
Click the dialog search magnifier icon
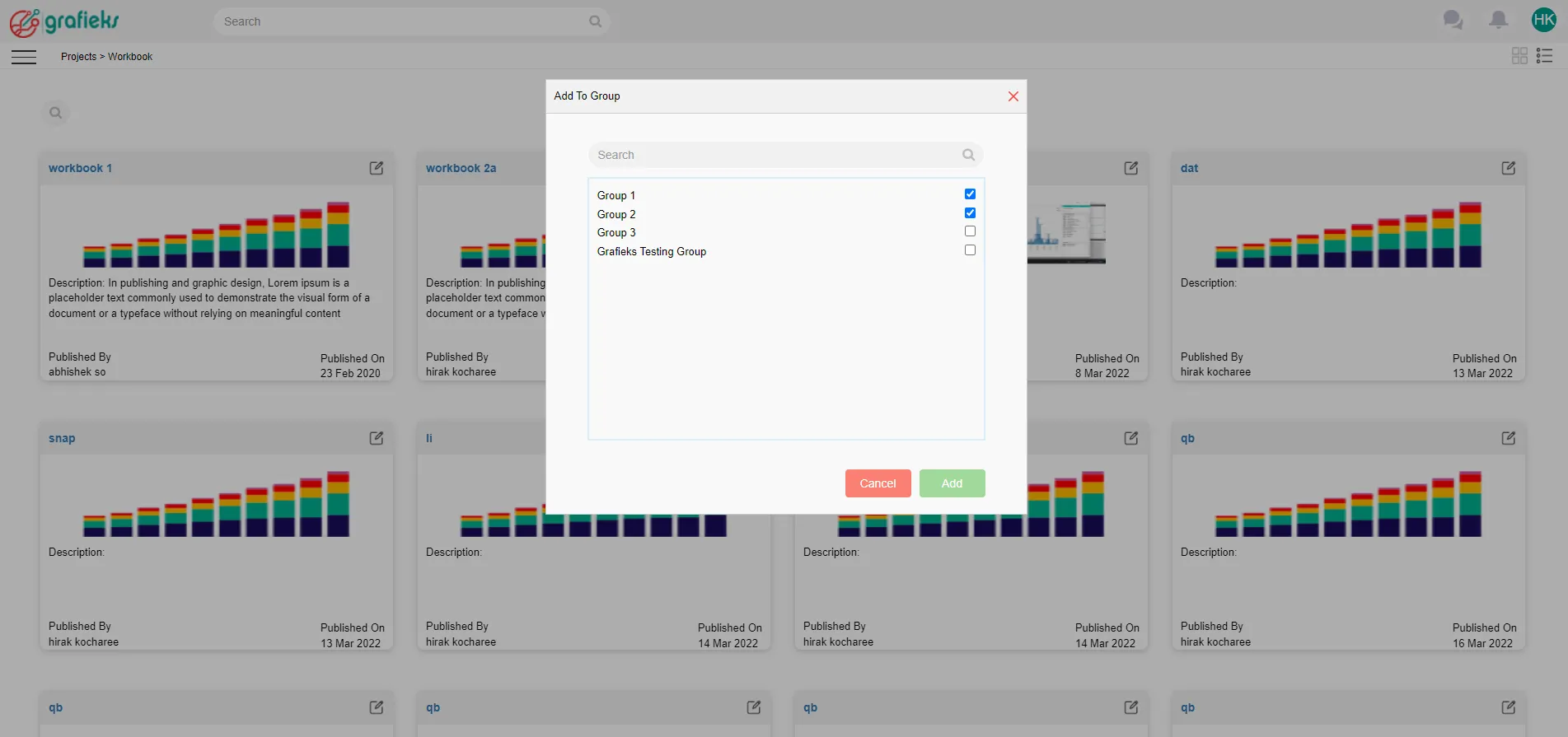point(968,155)
